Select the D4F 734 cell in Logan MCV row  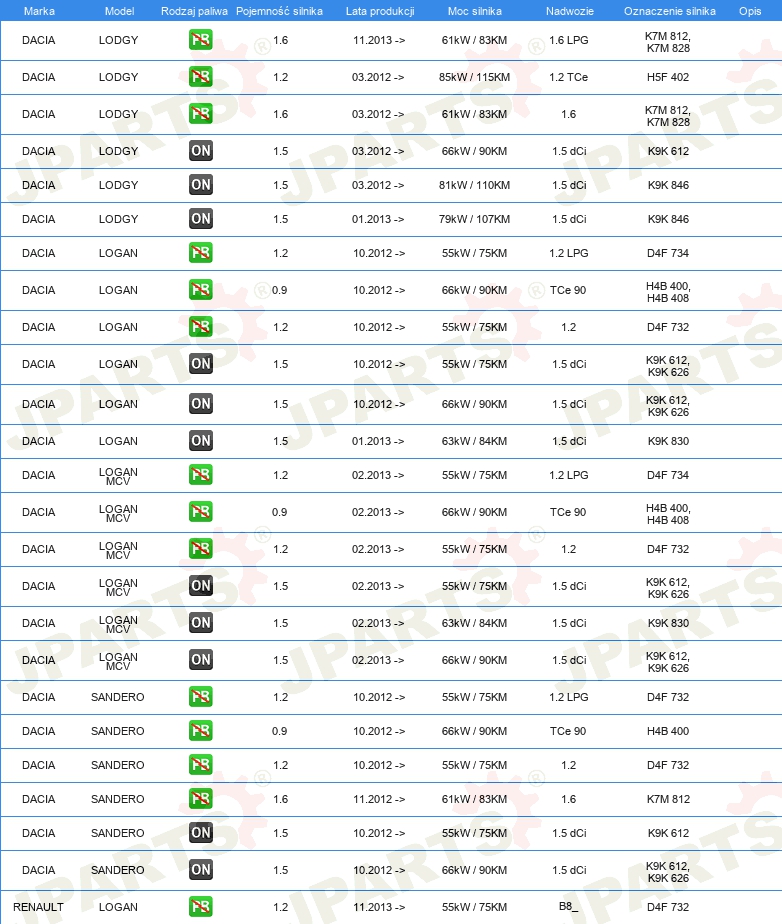click(x=668, y=475)
